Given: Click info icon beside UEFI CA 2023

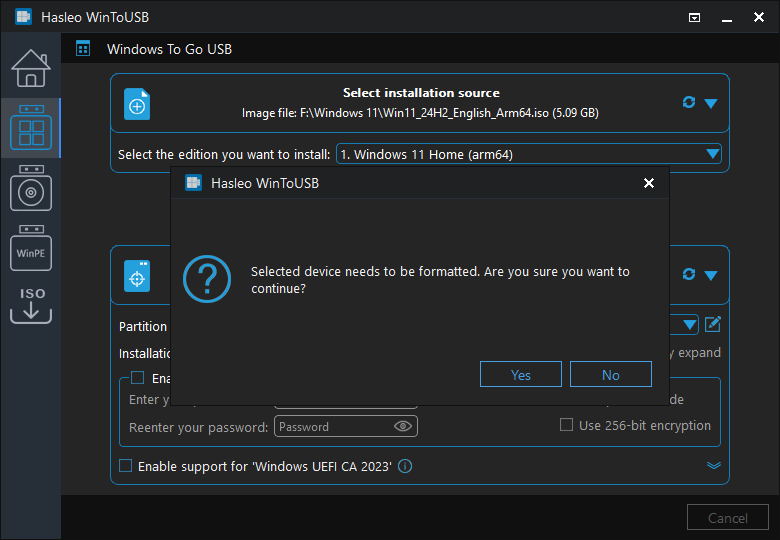Looking at the screenshot, I should (x=405, y=466).
